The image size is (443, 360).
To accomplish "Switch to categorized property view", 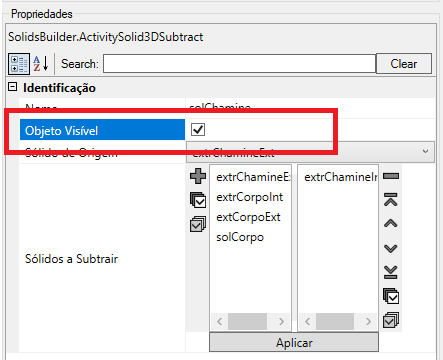I will click(19, 64).
